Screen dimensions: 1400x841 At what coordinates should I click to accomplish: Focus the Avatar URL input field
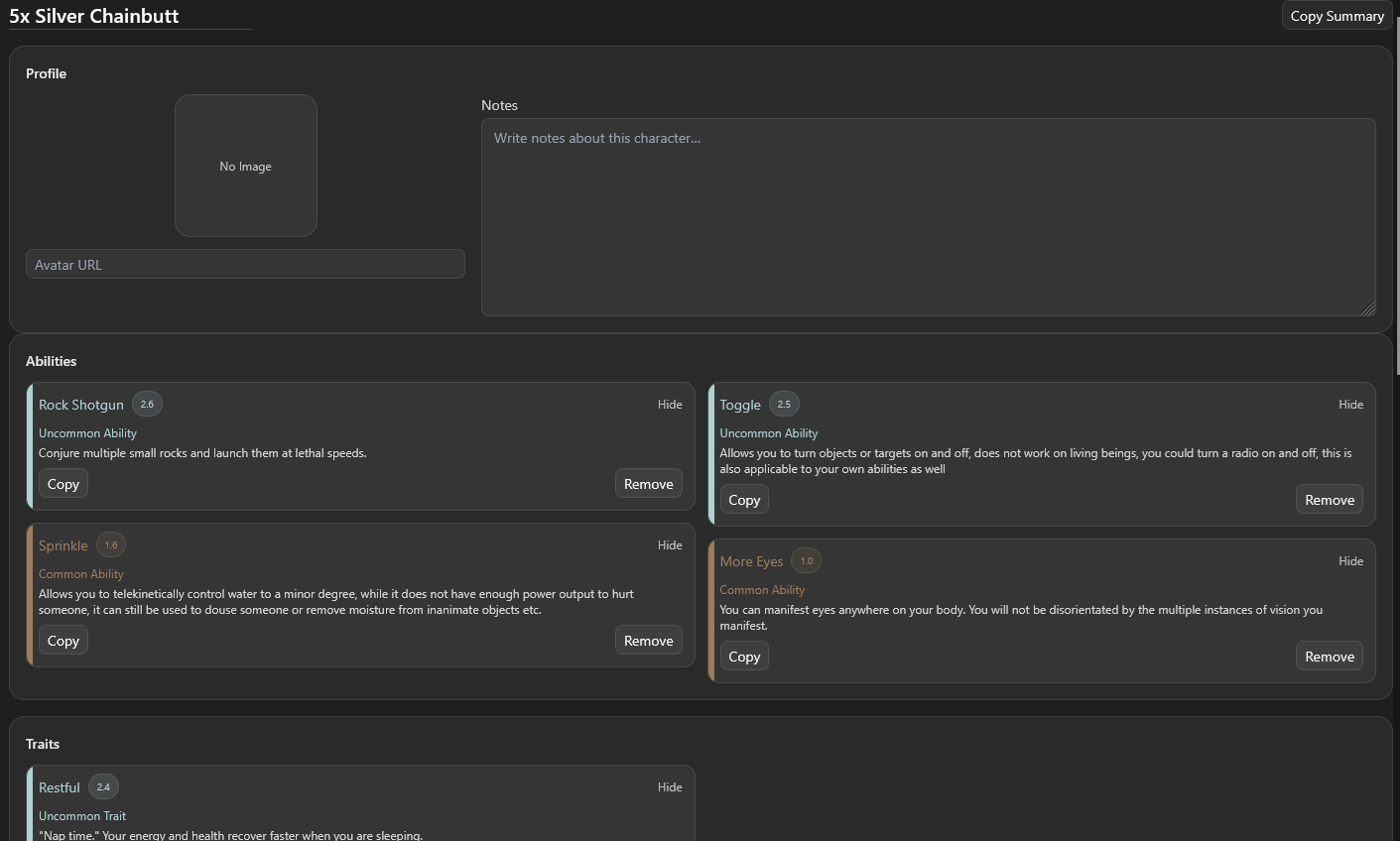point(245,265)
